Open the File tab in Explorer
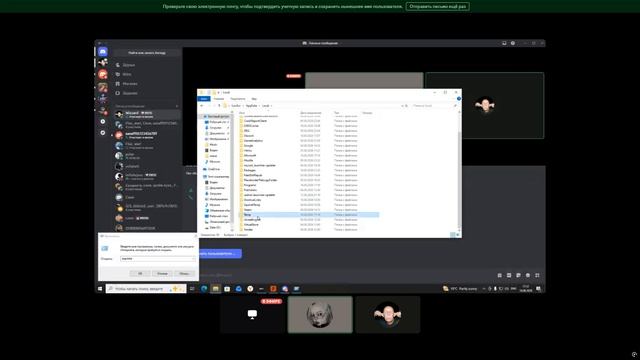640x360 pixels. pos(204,99)
